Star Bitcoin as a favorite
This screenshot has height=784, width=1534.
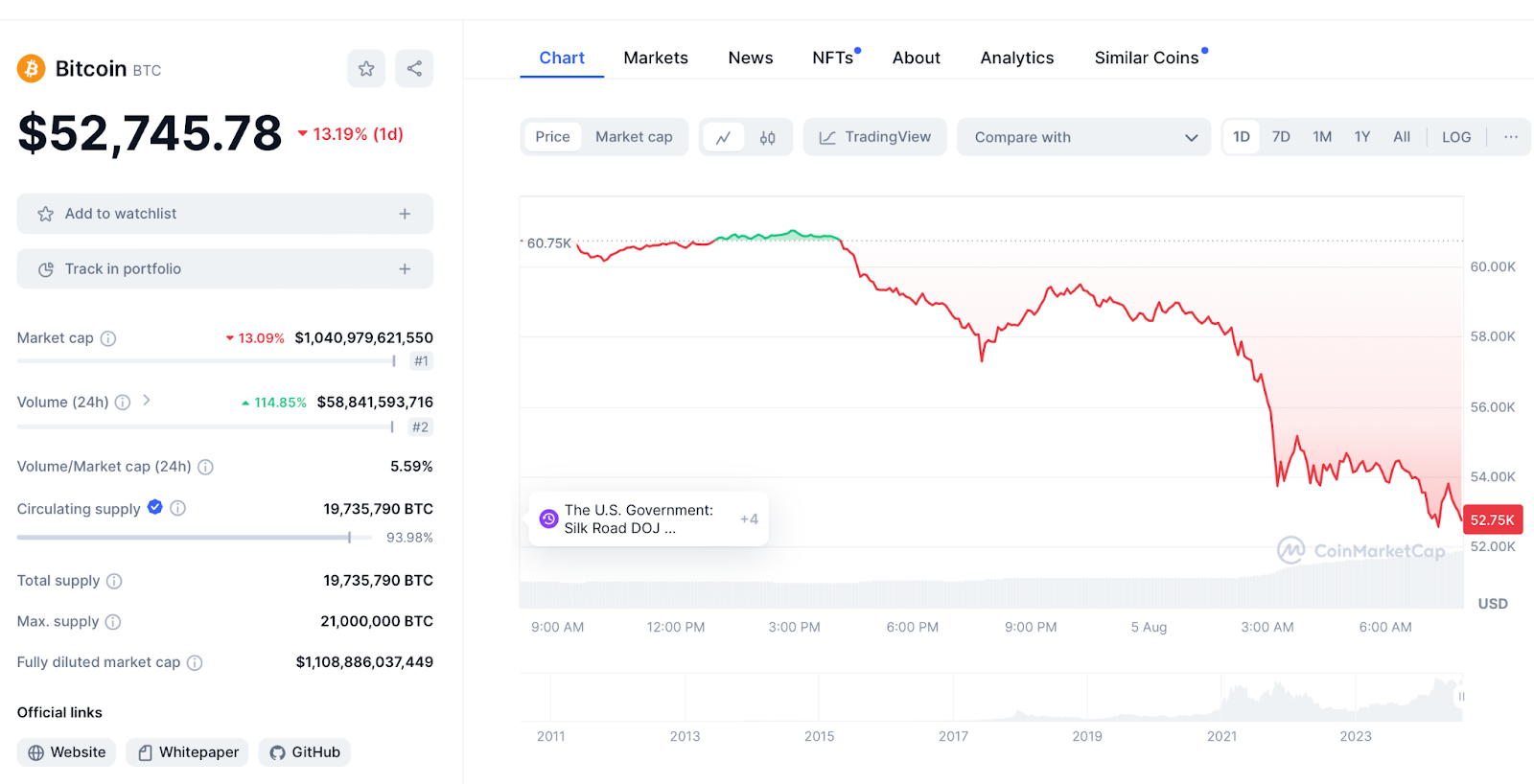pyautogui.click(x=366, y=69)
